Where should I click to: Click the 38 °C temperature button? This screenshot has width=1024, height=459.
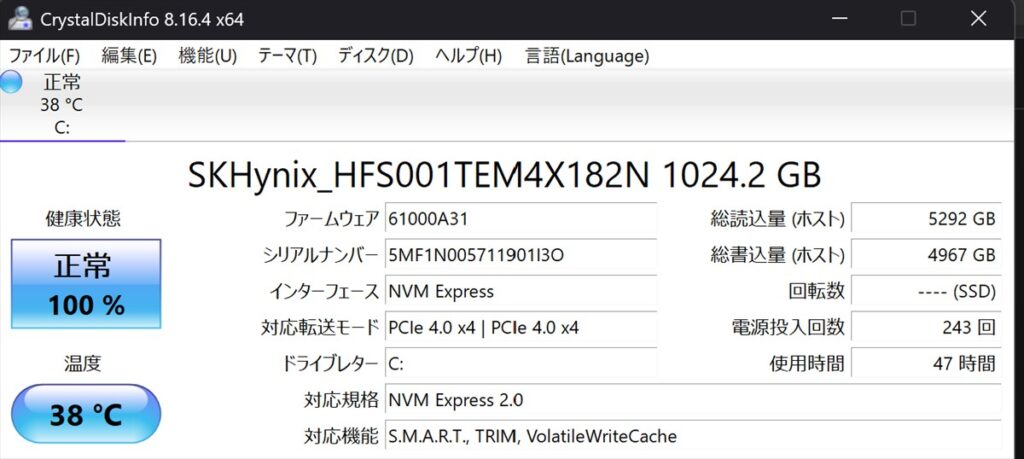[86, 415]
